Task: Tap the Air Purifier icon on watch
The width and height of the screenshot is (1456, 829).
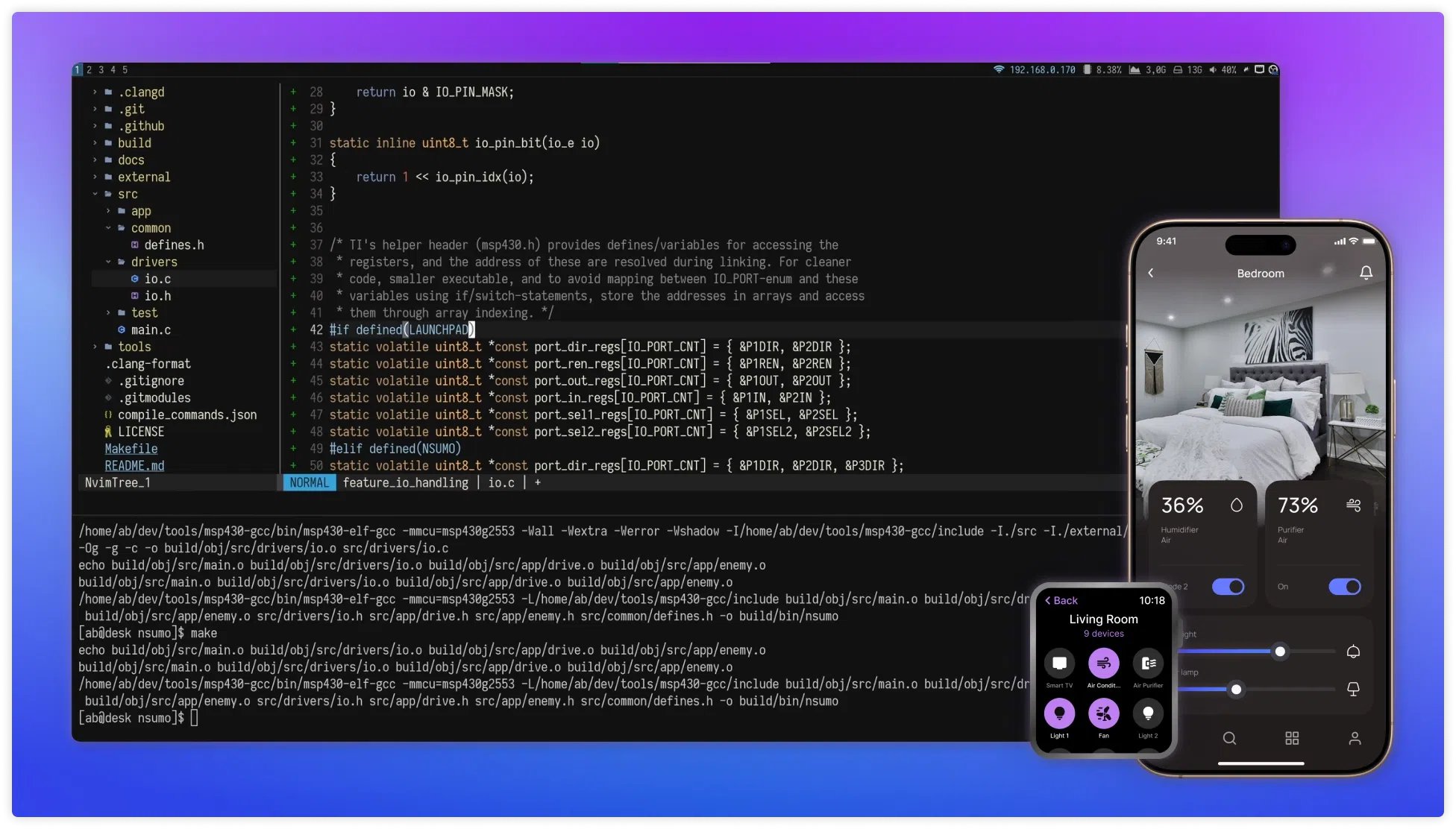Action: tap(1148, 663)
